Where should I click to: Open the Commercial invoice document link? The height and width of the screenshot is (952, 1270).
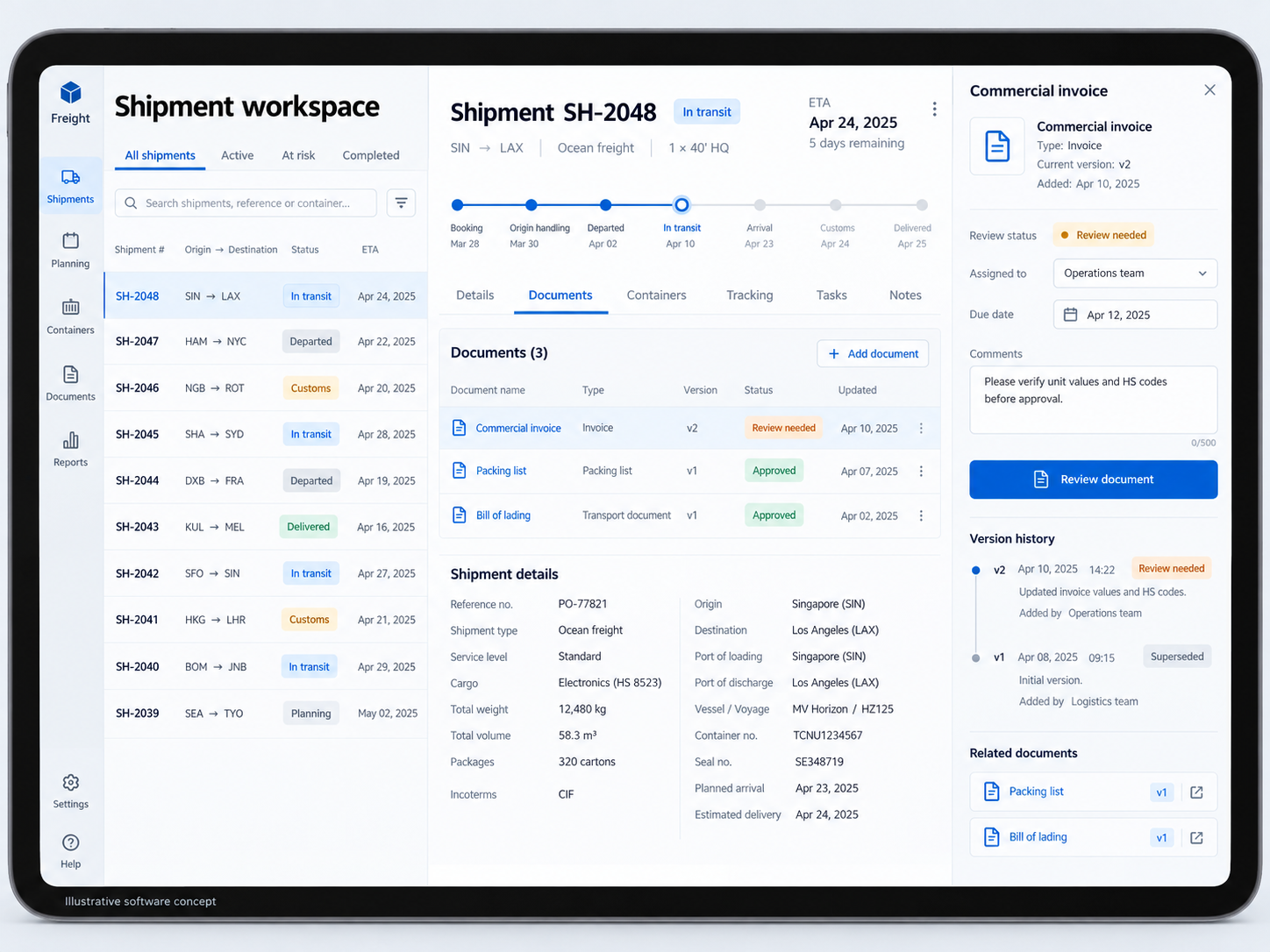518,429
